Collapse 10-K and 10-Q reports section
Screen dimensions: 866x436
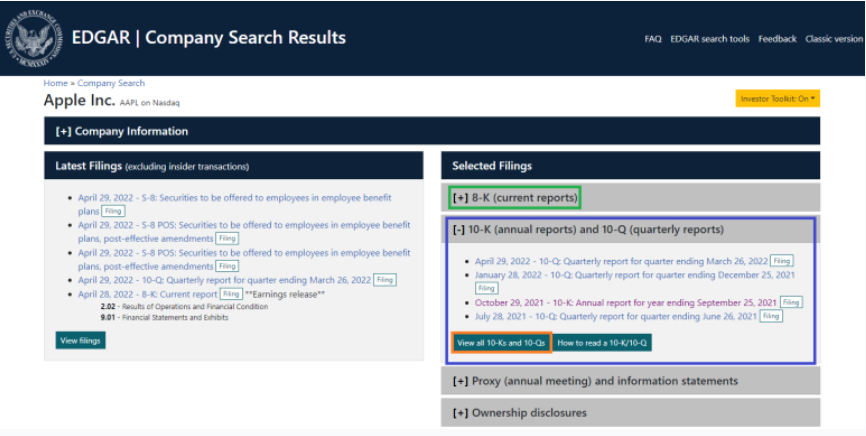[630, 229]
